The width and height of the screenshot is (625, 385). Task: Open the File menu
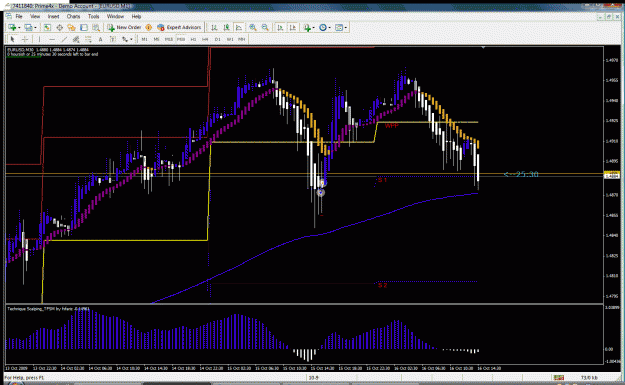pos(19,16)
